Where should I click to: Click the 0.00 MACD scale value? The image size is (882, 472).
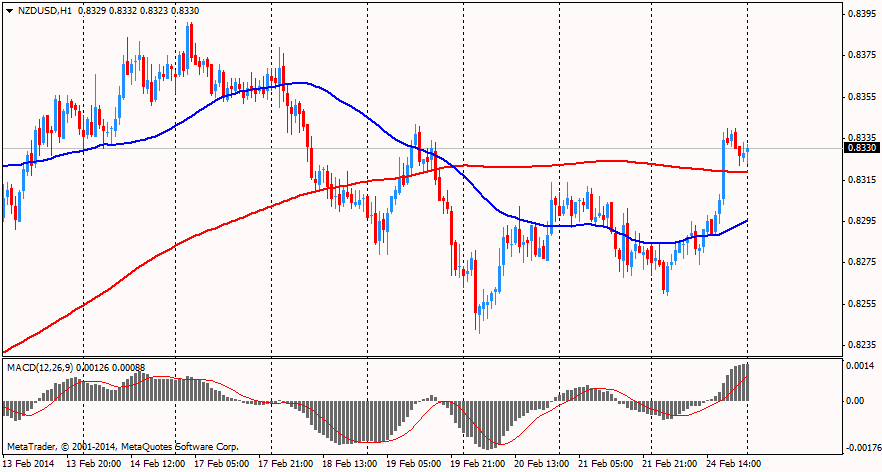[857, 401]
